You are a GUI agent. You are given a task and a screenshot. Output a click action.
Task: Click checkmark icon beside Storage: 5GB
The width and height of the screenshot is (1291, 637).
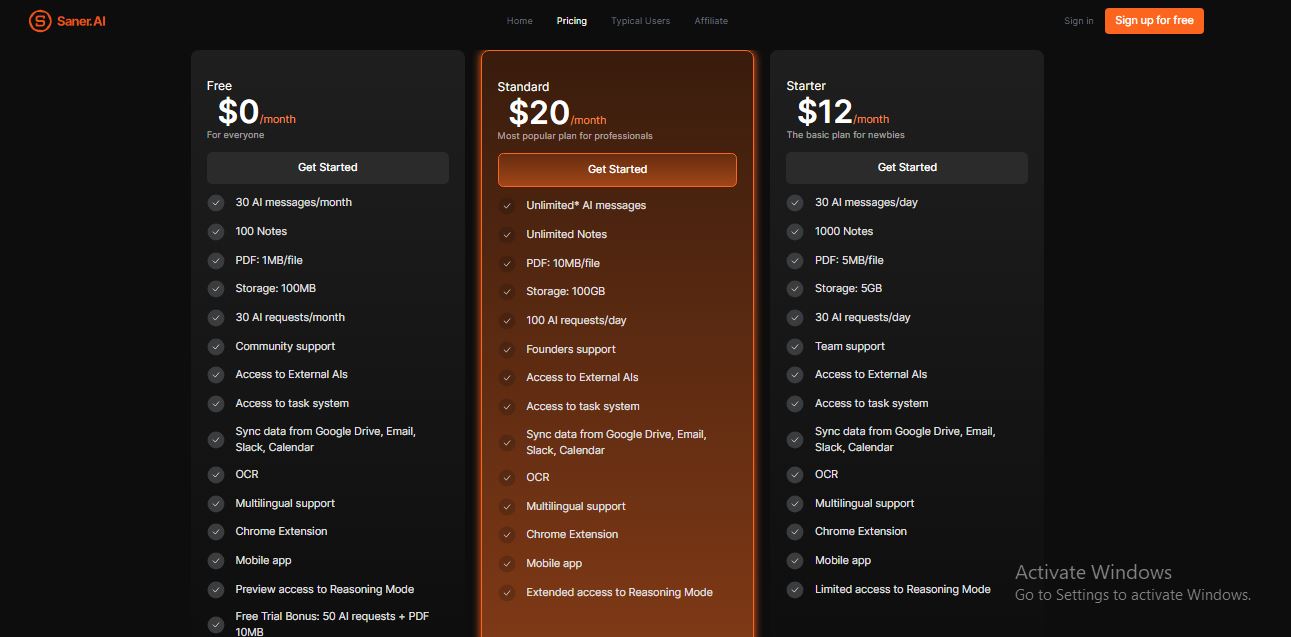click(795, 289)
